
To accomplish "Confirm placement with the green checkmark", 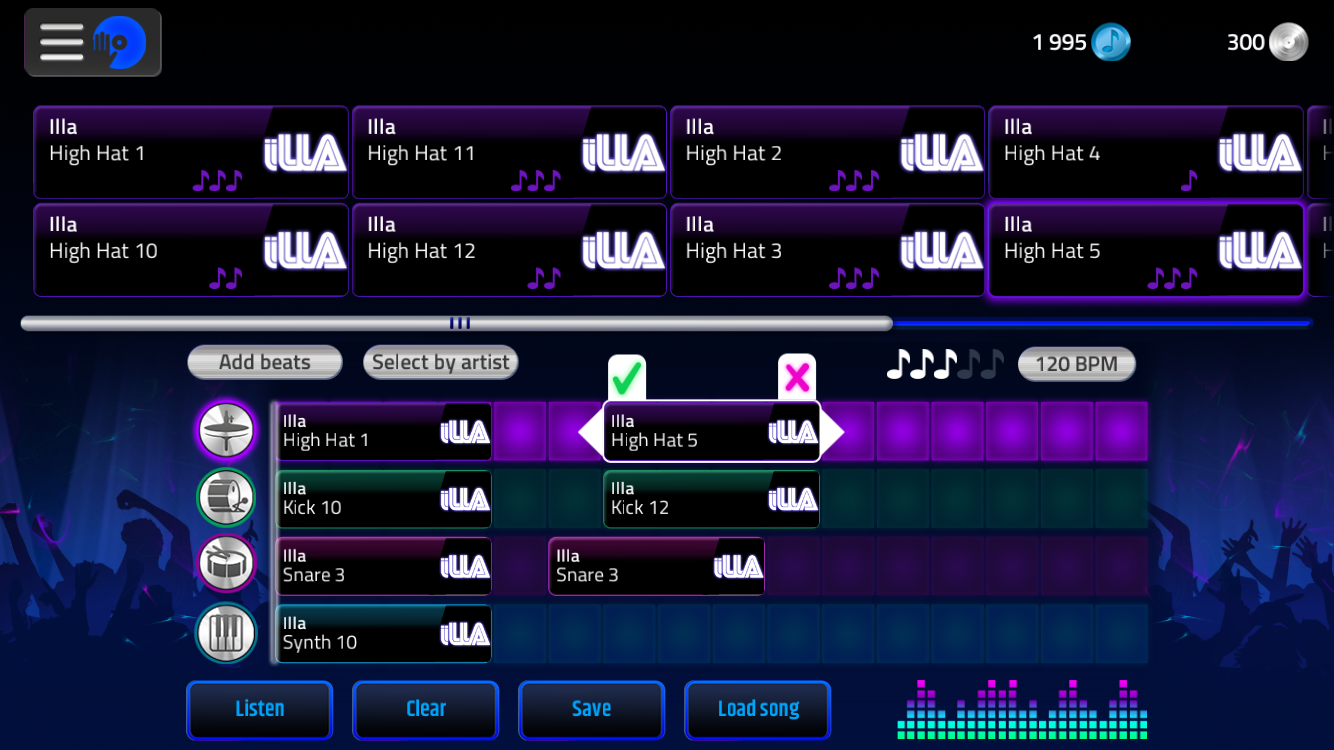I will (x=627, y=378).
